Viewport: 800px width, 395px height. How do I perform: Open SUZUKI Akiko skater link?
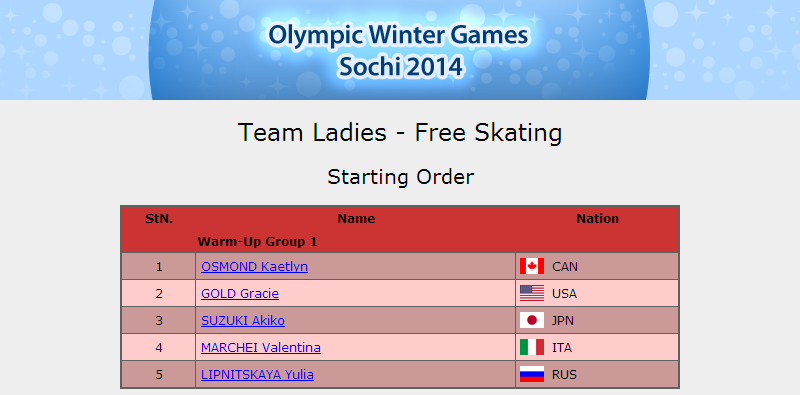pyautogui.click(x=243, y=320)
